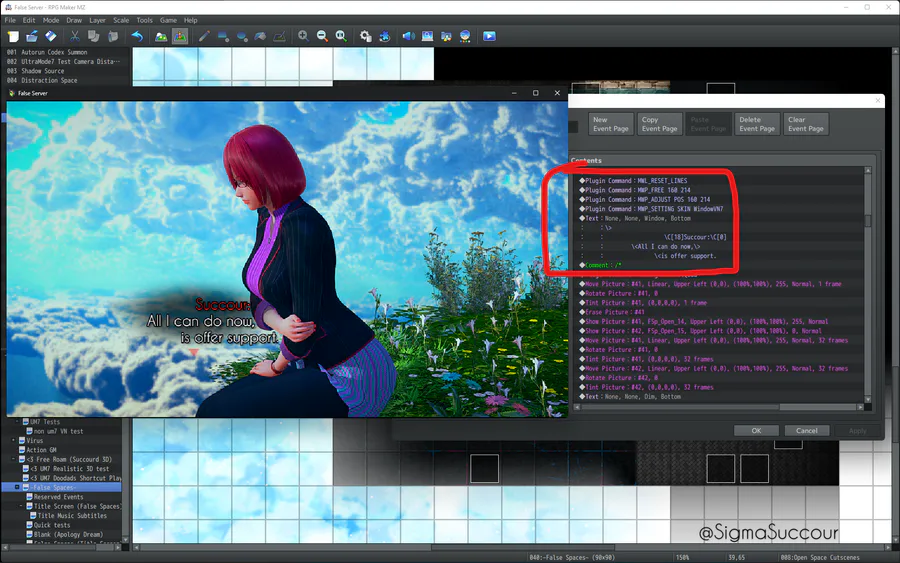The image size is (900, 563).
Task: Select the Rectangle drawing tool
Action: click(223, 36)
